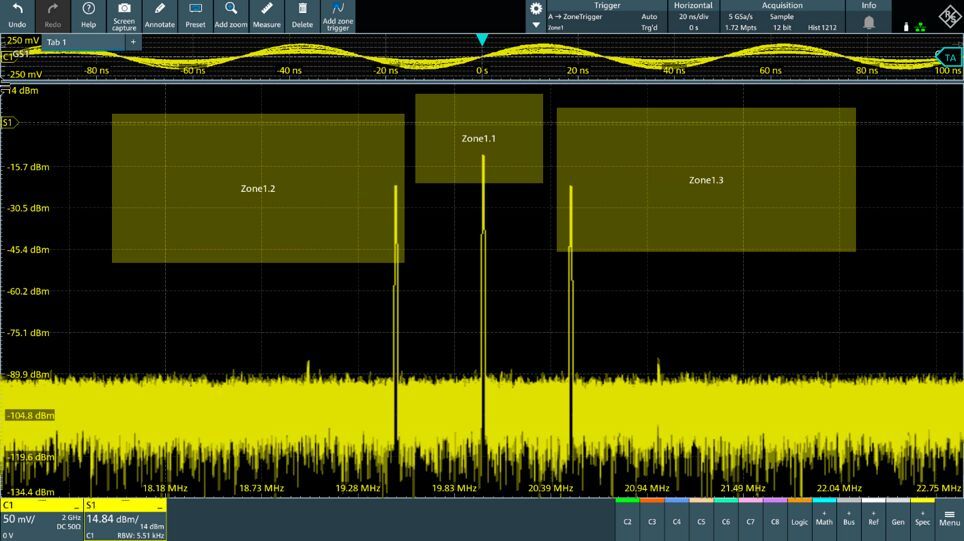Open settings gear icon
Image resolution: width=964 pixels, height=541 pixels.
(536, 8)
